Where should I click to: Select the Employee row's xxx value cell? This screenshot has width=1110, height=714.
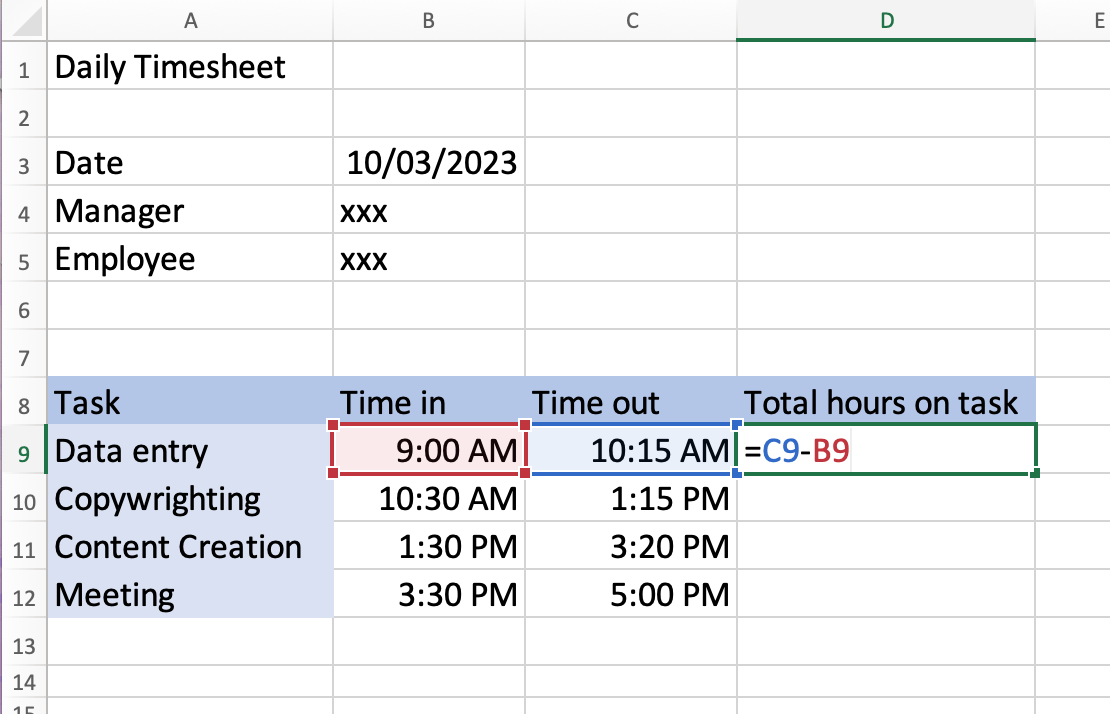pyautogui.click(x=428, y=259)
